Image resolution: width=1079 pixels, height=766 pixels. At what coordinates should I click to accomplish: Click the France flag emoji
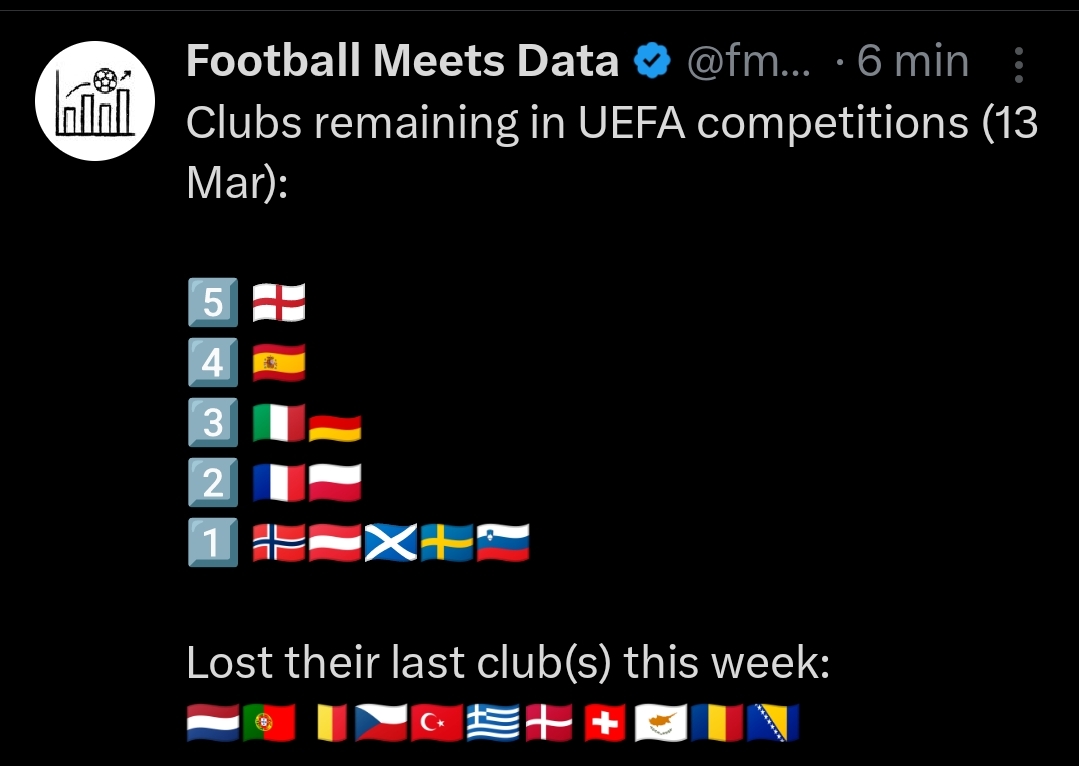coord(278,484)
